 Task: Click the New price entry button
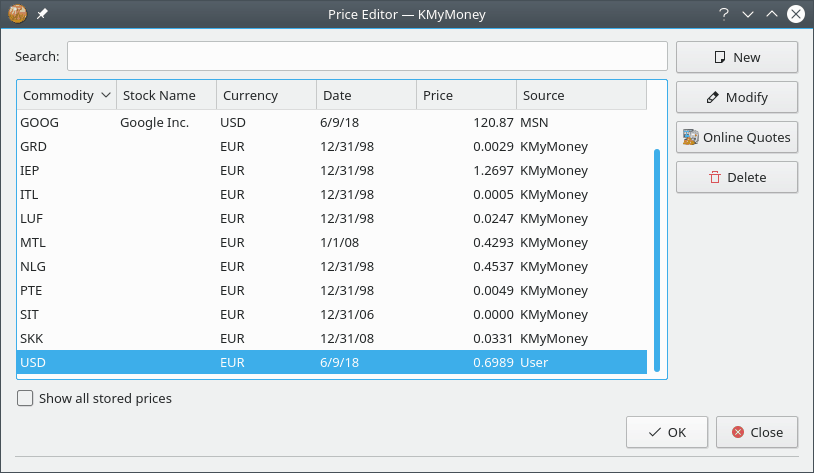(737, 57)
